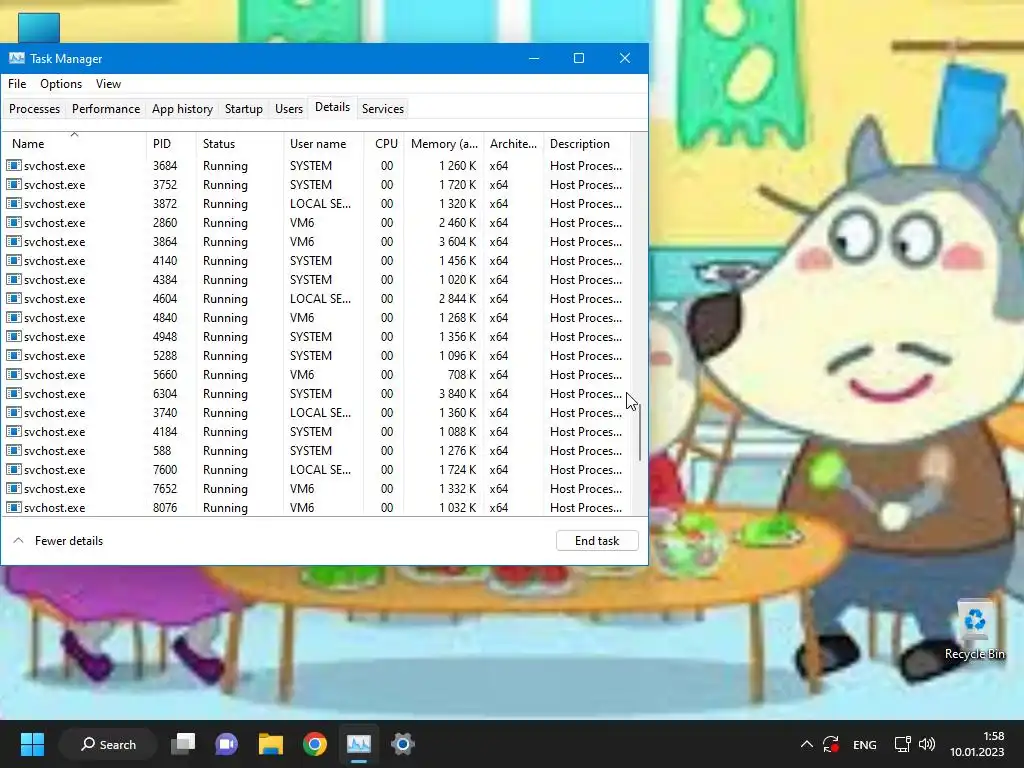The height and width of the screenshot is (768, 1024).
Task: Click the svchost.exe icon for PID 3872
Action: tap(14, 203)
